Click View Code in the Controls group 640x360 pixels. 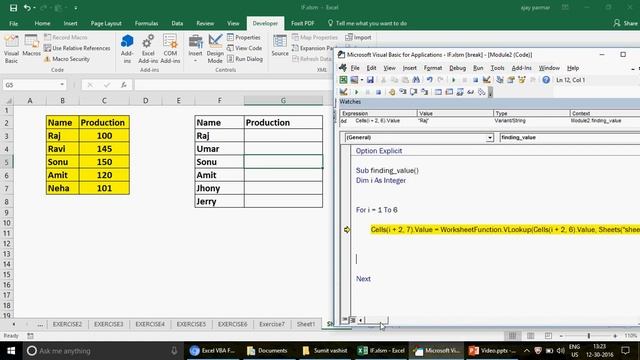[244, 48]
